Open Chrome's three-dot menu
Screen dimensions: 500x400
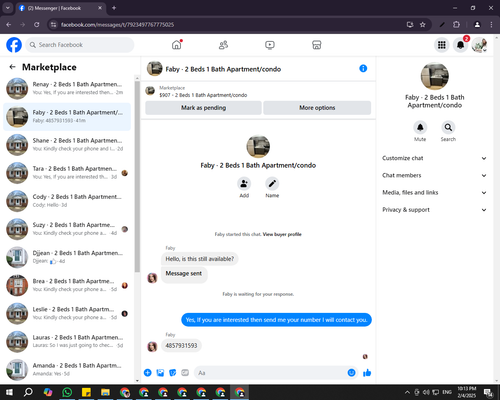[x=491, y=25]
